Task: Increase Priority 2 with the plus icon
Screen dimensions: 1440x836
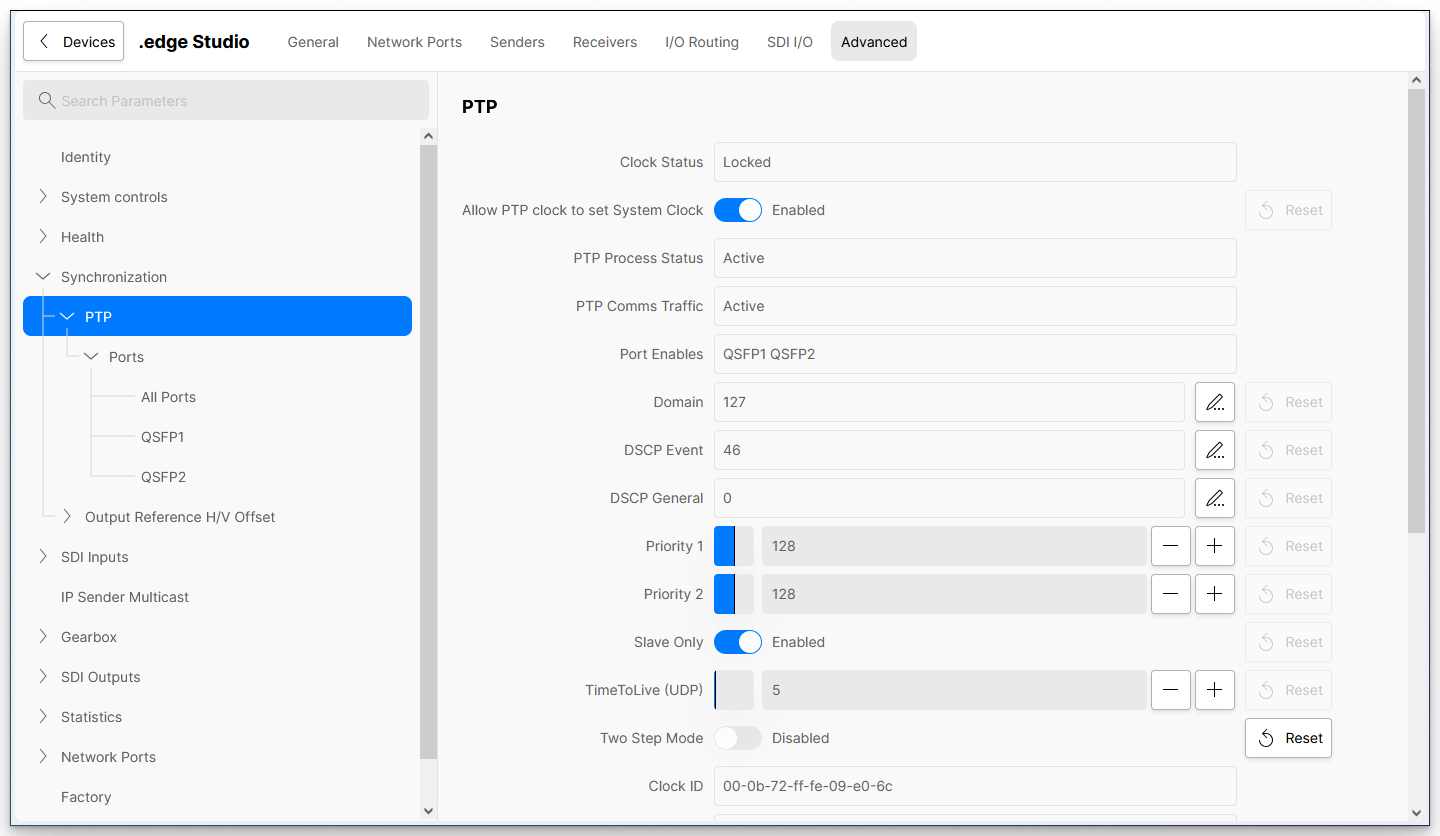Action: click(x=1214, y=594)
